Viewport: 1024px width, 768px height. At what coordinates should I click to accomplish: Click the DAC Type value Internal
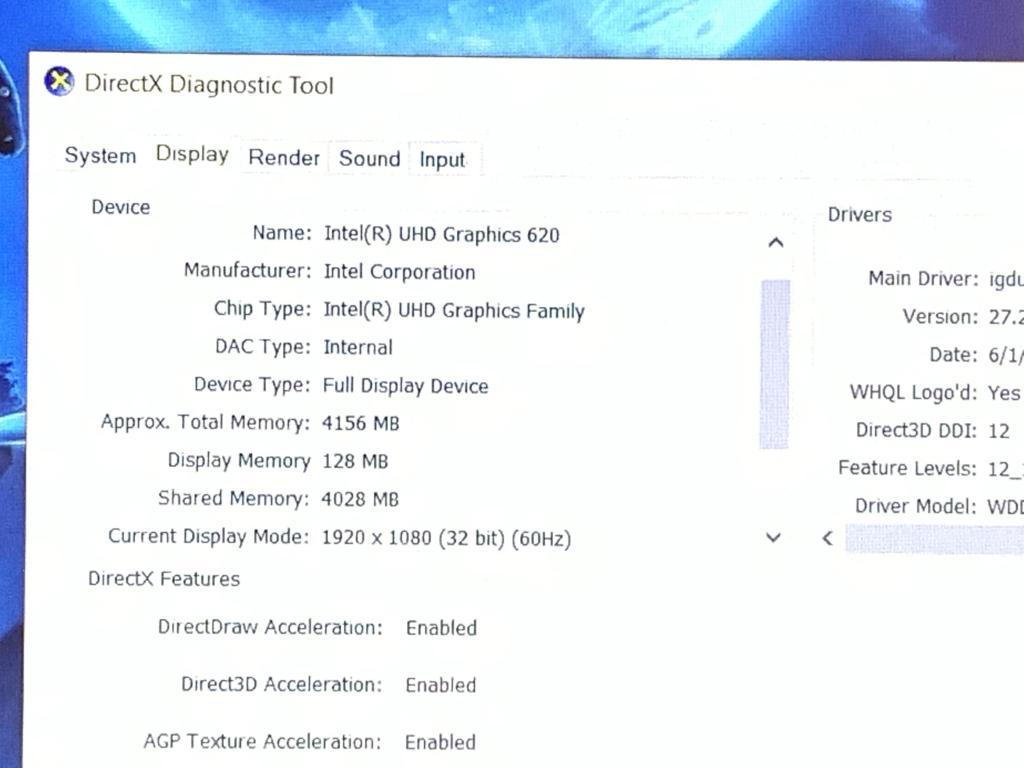358,347
